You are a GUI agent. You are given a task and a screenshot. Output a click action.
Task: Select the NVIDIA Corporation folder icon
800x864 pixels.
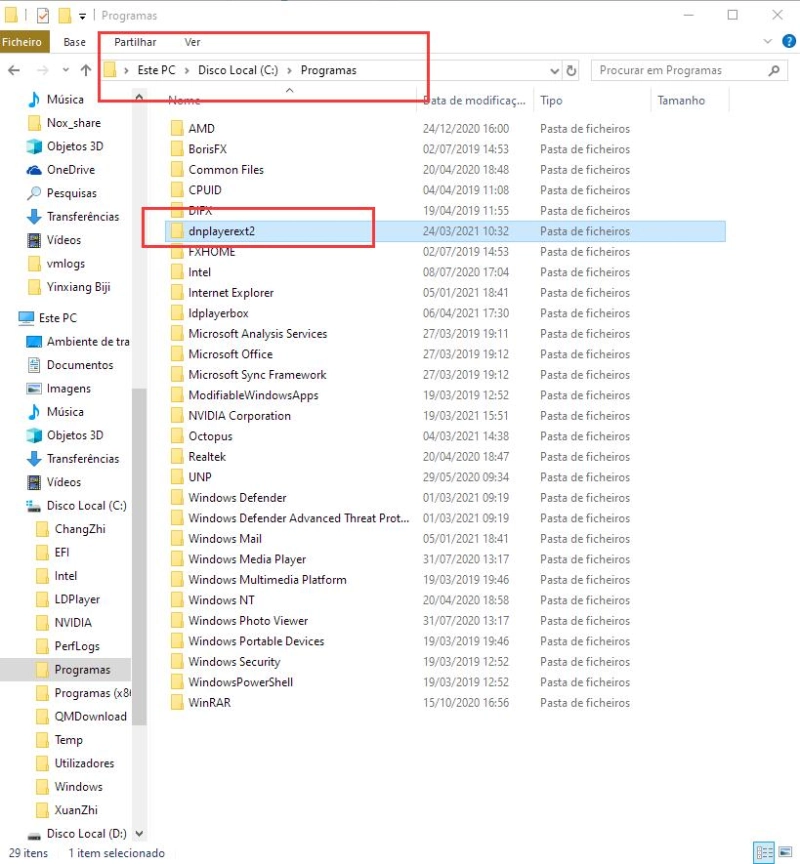[176, 416]
